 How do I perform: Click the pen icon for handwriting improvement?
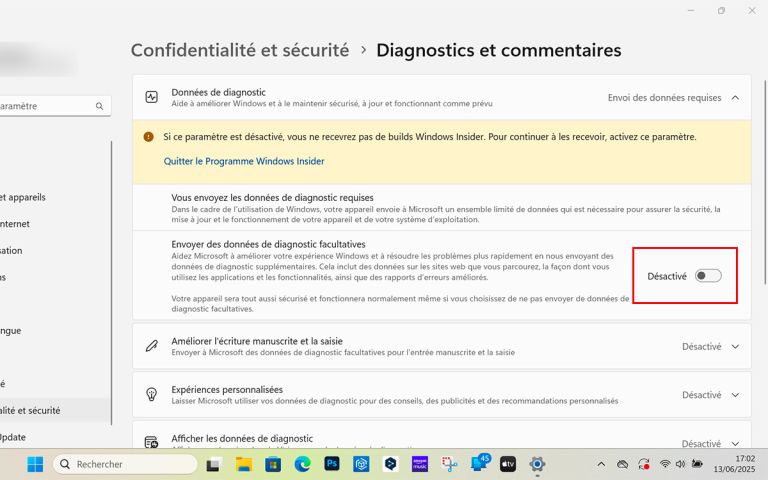tap(152, 347)
